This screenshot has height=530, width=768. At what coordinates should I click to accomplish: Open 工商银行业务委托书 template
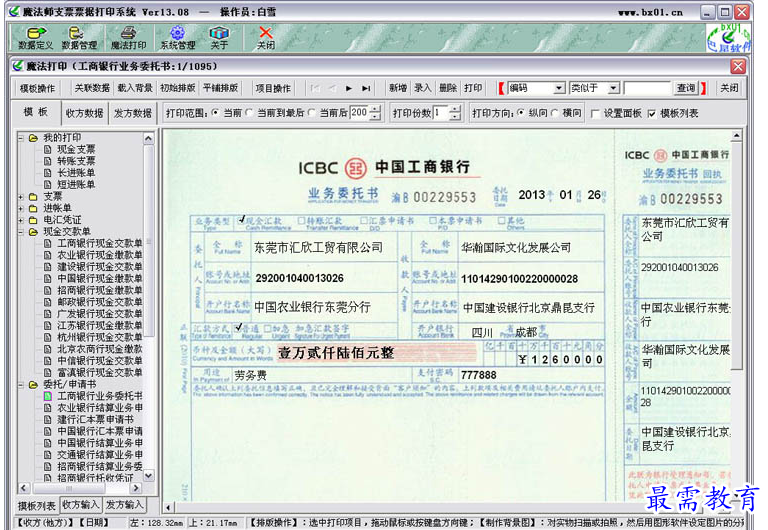click(x=99, y=396)
